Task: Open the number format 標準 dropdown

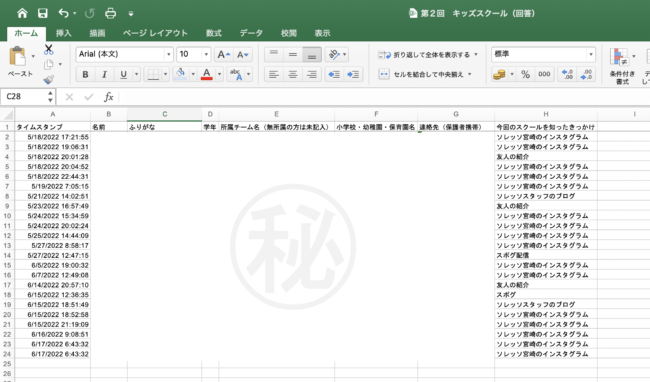Action: click(x=590, y=54)
